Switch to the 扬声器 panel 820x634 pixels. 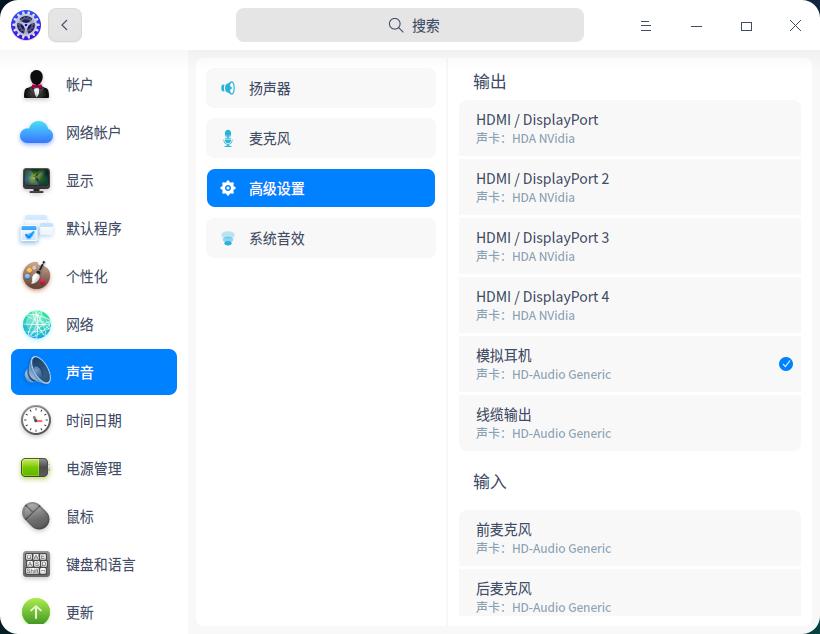pos(320,88)
